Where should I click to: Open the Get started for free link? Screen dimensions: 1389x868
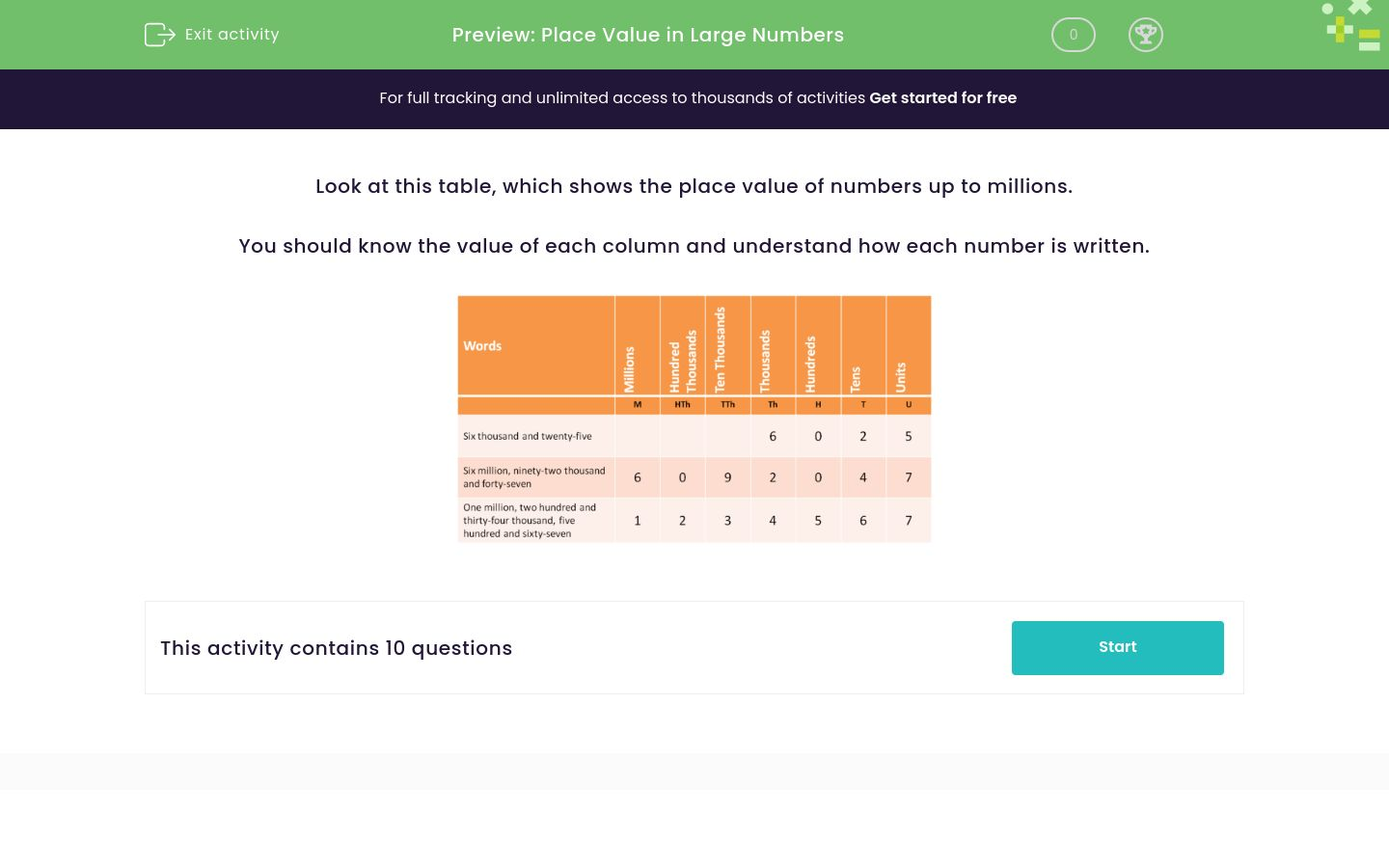click(x=942, y=98)
